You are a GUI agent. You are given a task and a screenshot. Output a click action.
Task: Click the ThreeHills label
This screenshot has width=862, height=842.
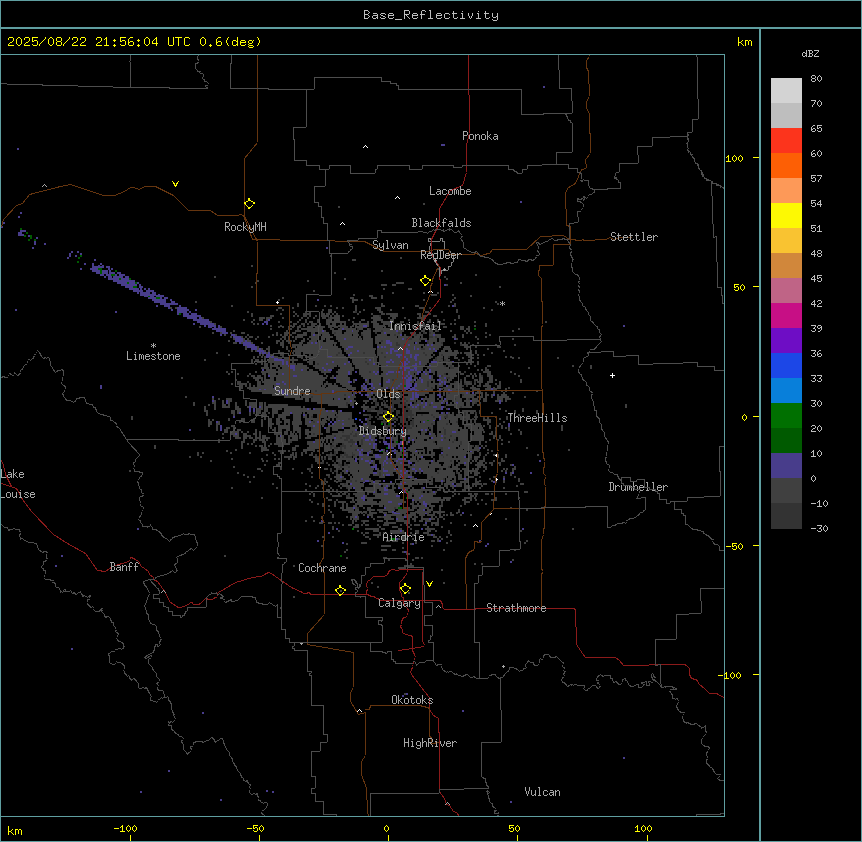(537, 418)
